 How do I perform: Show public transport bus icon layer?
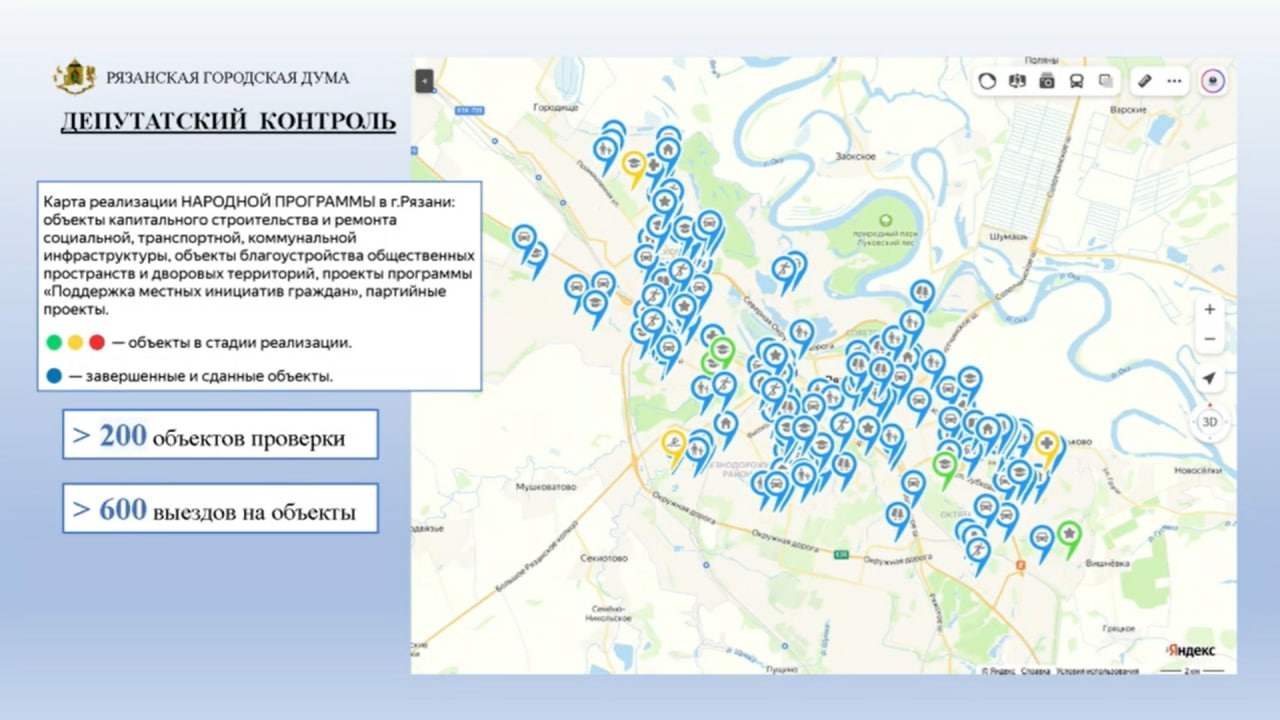coord(1077,81)
